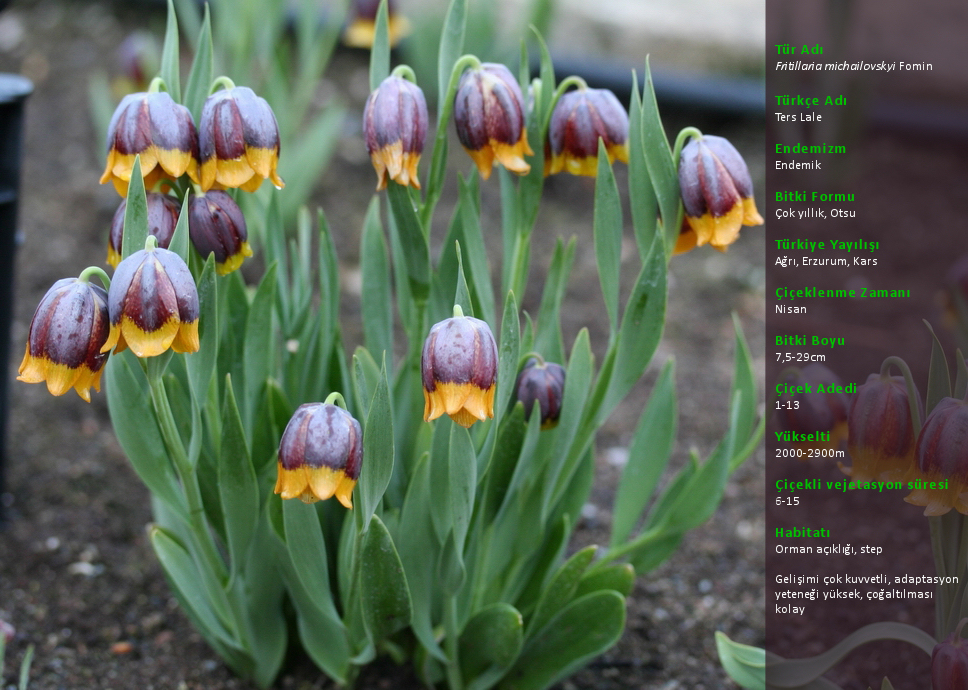Select the 'Ters Lale' text
The image size is (968, 690).
coord(798,117)
